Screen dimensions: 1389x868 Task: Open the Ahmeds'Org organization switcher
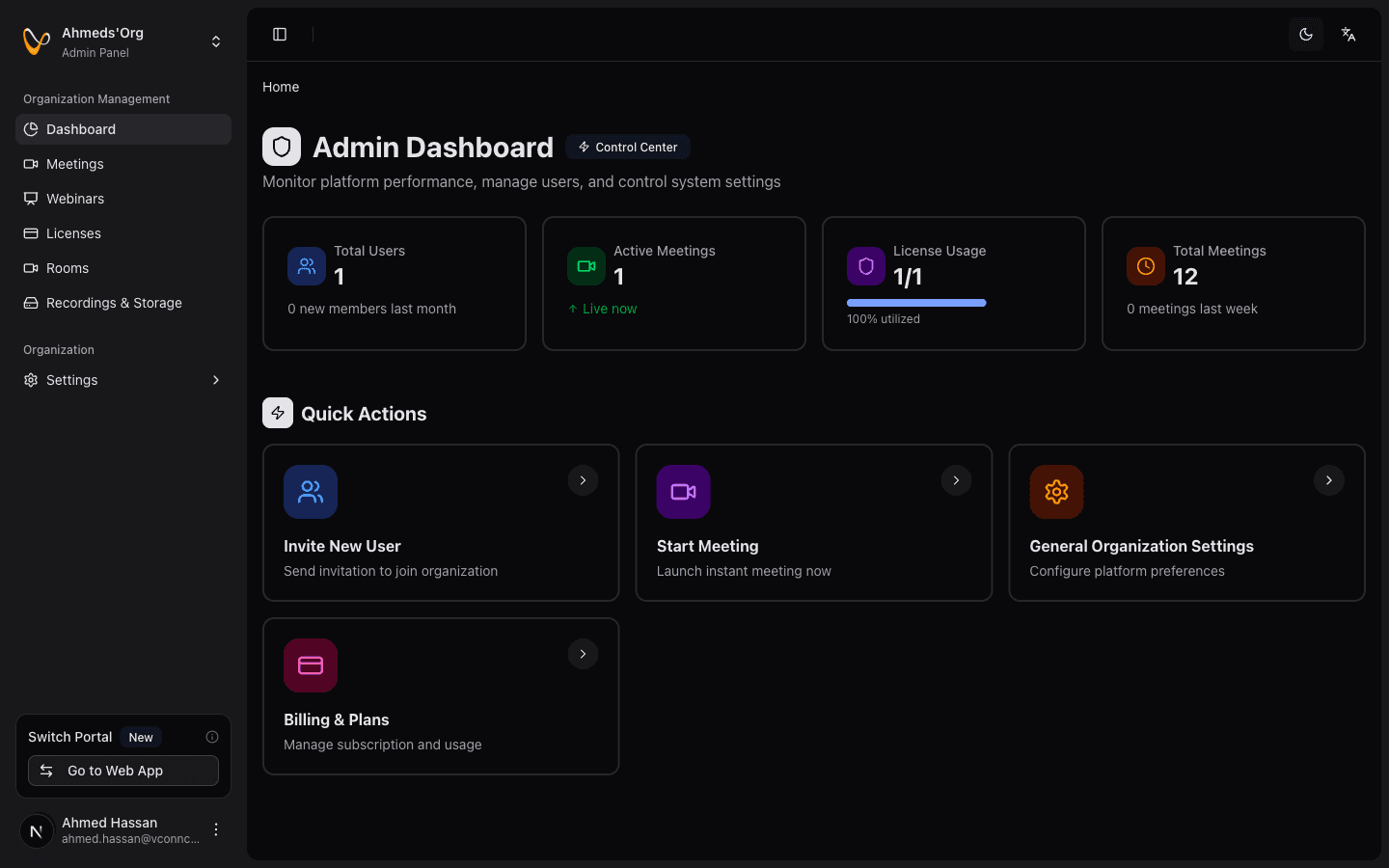(x=123, y=41)
